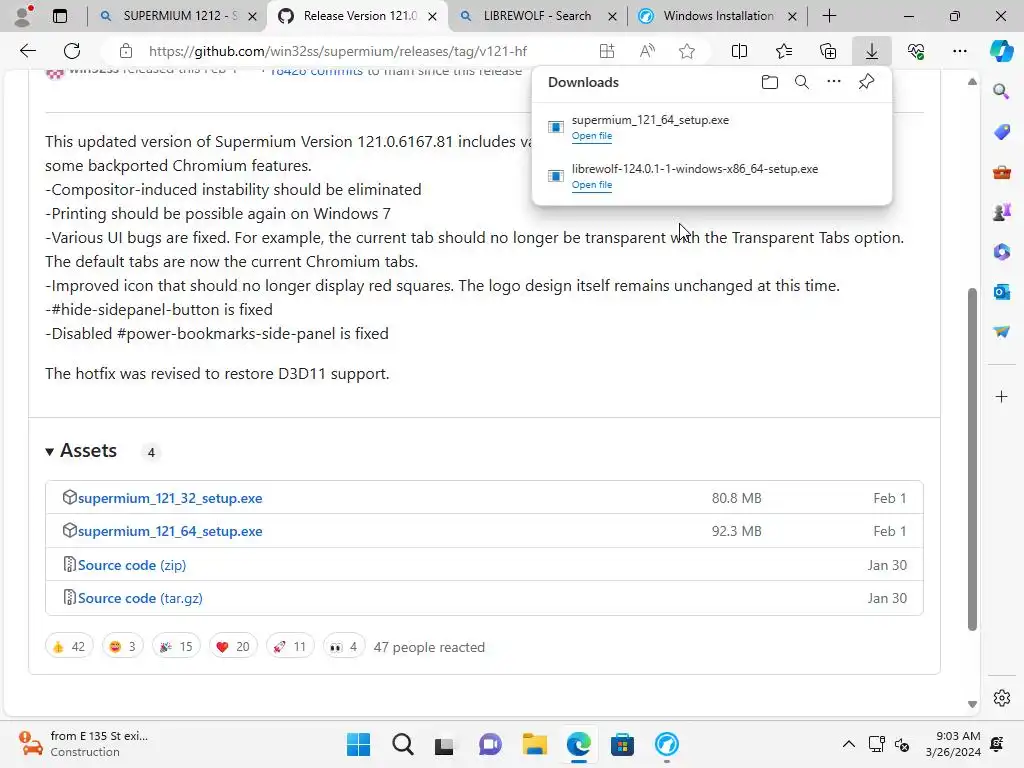Open the traffic widget on taskbar

pos(84,744)
